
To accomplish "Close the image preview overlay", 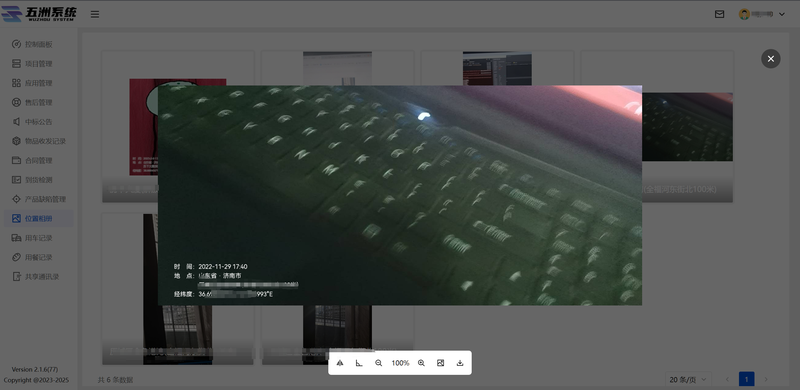I will point(770,59).
